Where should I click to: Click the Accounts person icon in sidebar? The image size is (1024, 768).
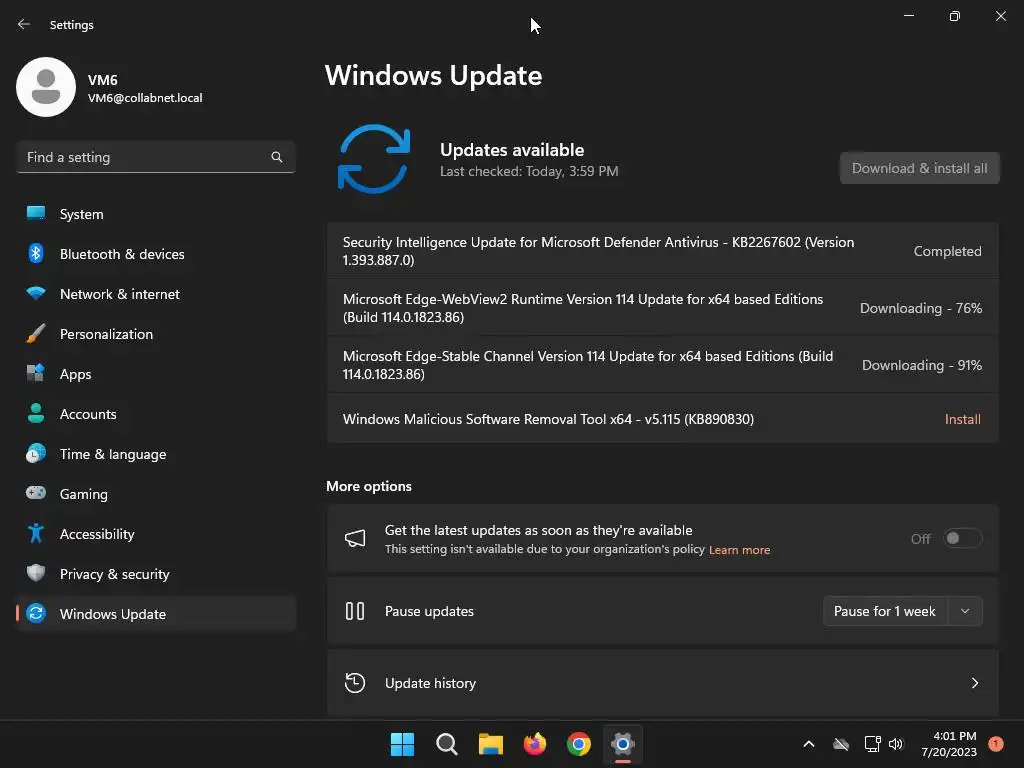coord(36,413)
